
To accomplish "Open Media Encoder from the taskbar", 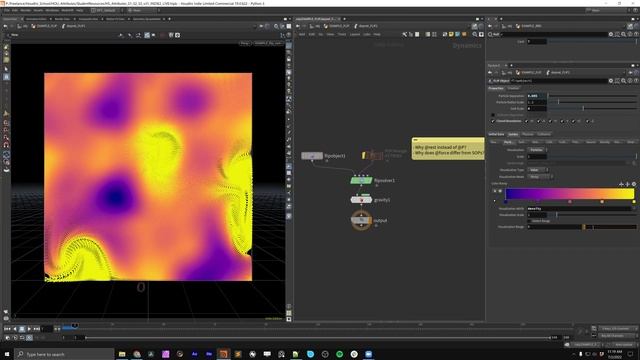I will tap(209, 354).
